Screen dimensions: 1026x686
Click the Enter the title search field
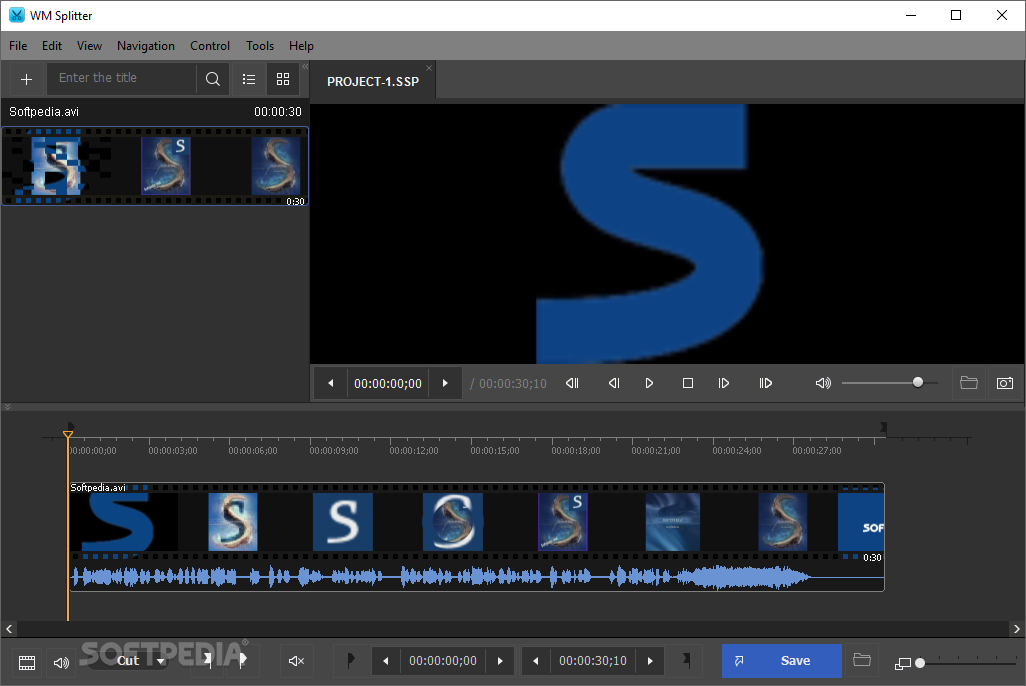pyautogui.click(x=122, y=78)
